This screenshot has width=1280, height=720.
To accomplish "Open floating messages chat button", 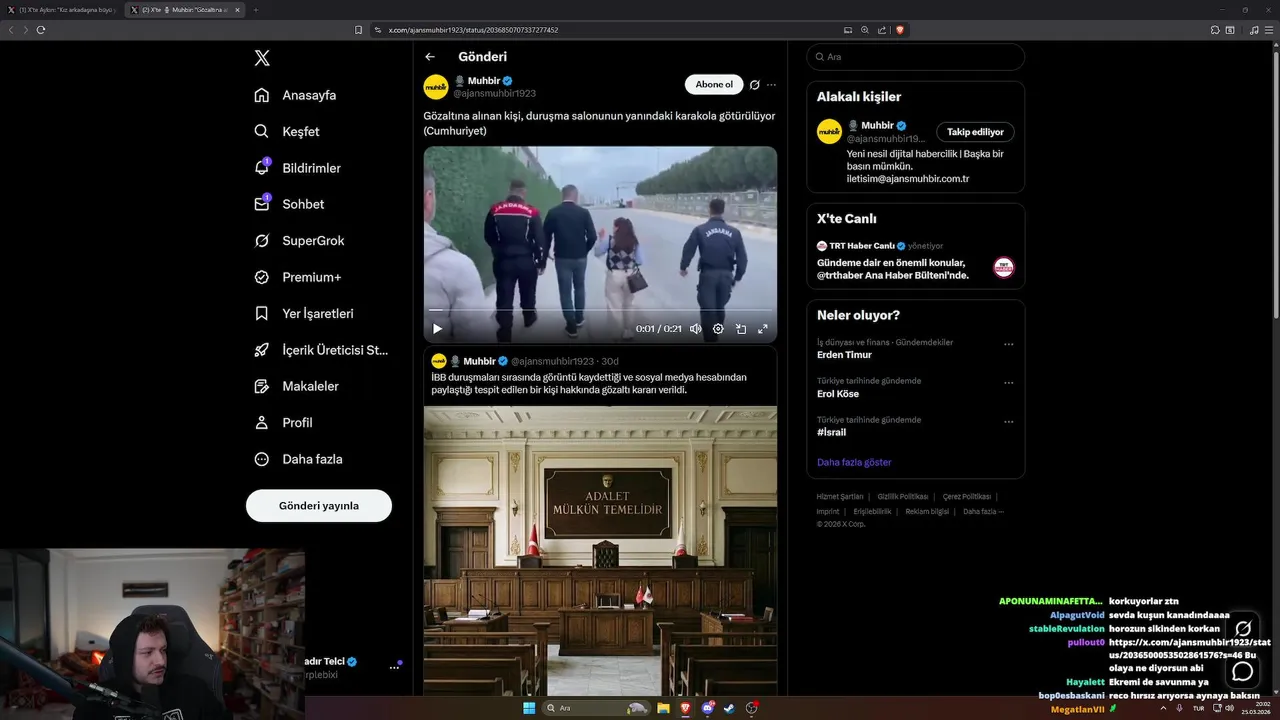I will [x=1243, y=670].
